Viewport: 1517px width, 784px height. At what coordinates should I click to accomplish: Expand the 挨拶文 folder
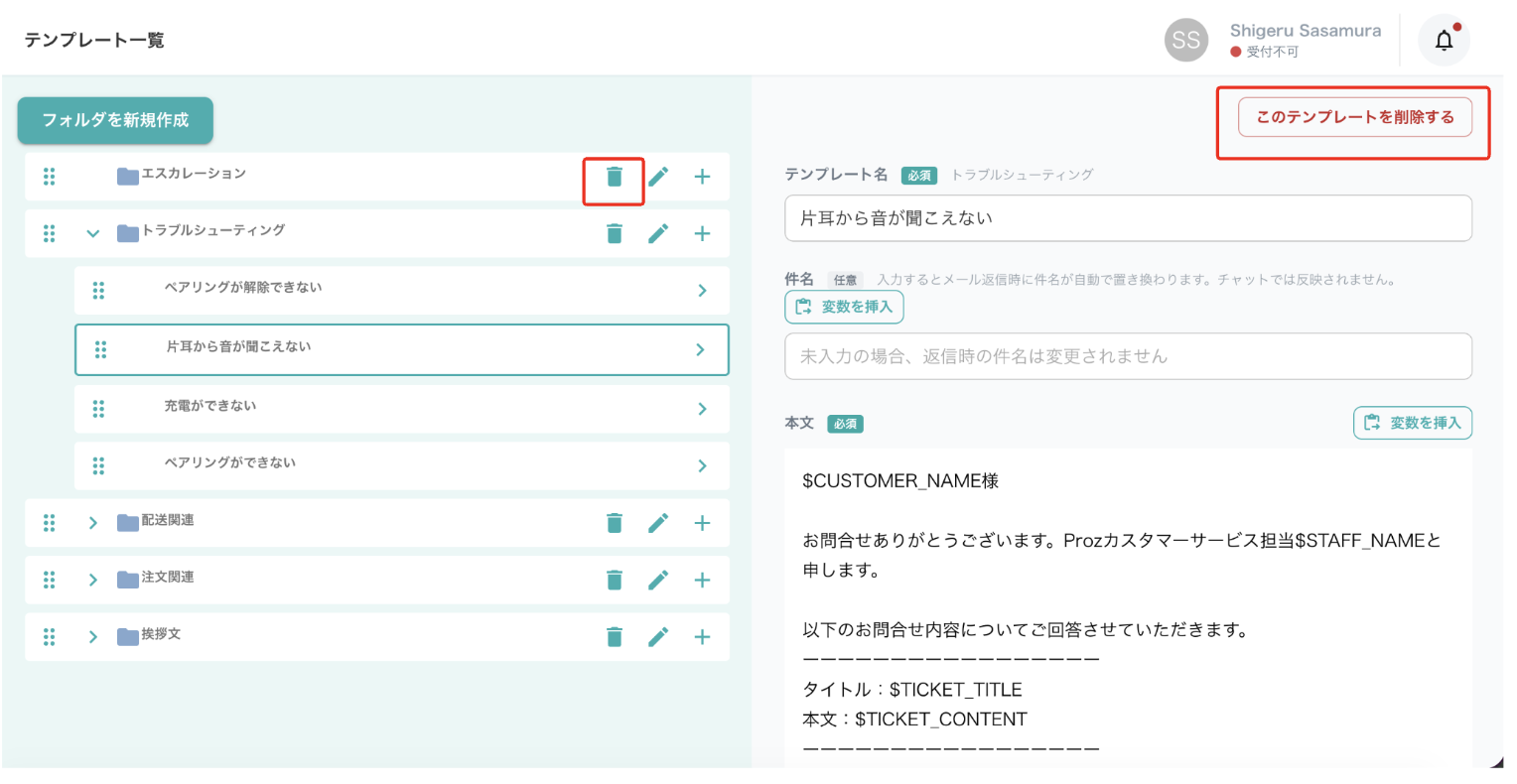[92, 637]
